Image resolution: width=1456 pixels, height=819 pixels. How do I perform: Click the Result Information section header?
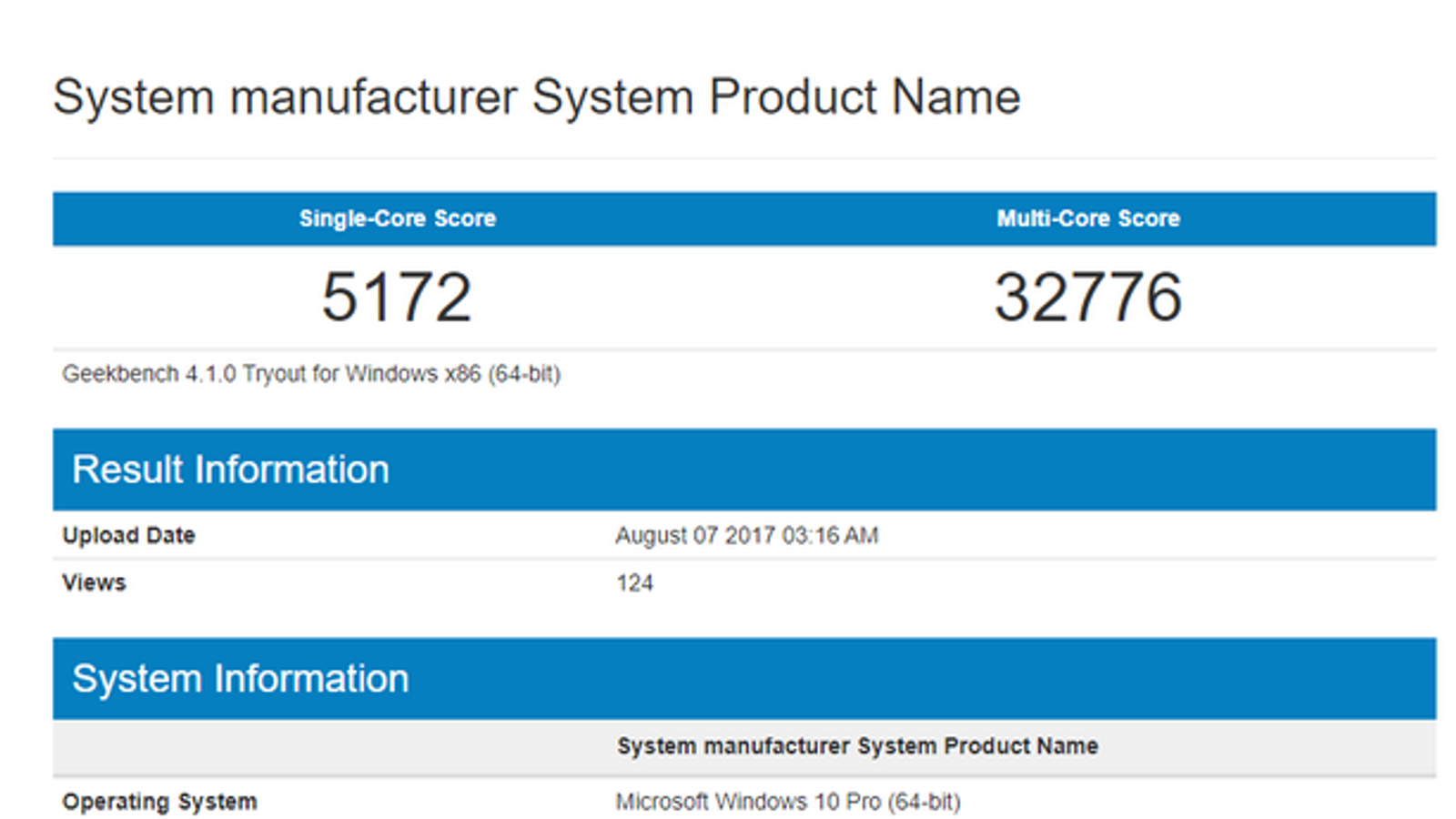(230, 470)
